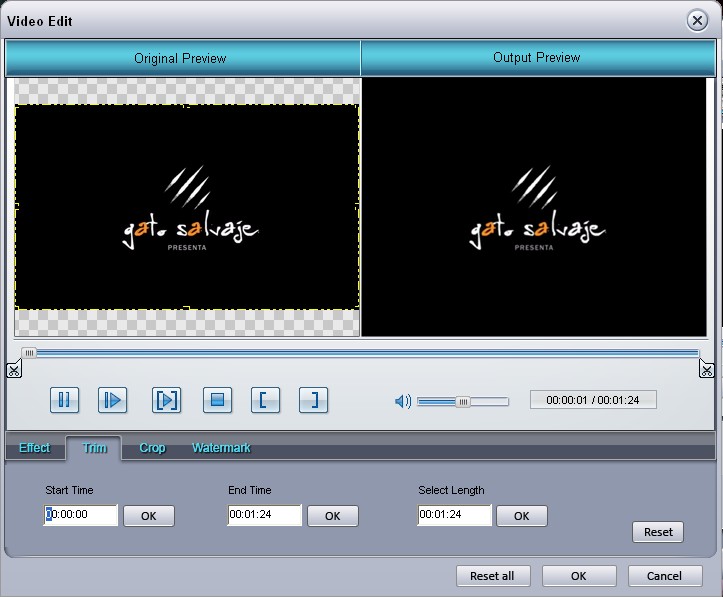This screenshot has width=723, height=597.
Task: Click the 00:00:01 / 00:01:24 time display
Action: click(593, 400)
